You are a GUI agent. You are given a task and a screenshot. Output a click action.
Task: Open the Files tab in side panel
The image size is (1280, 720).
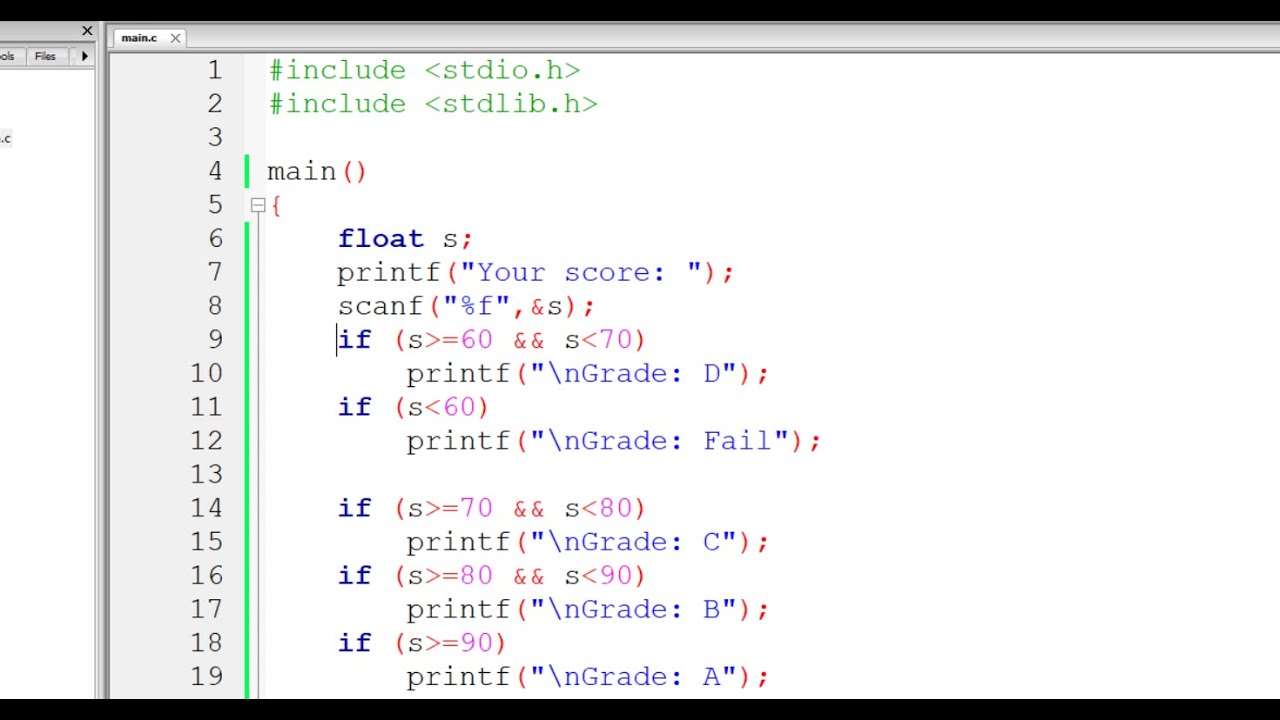45,56
